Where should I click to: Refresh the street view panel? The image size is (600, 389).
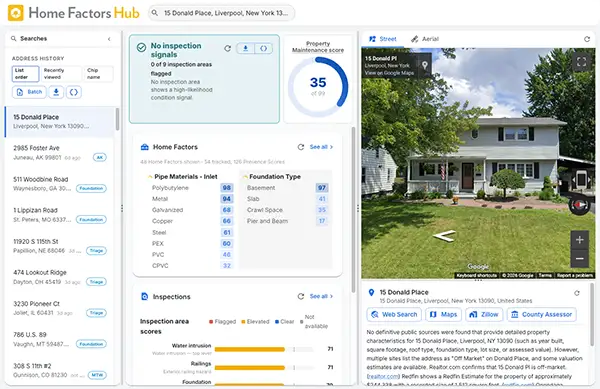[587, 39]
